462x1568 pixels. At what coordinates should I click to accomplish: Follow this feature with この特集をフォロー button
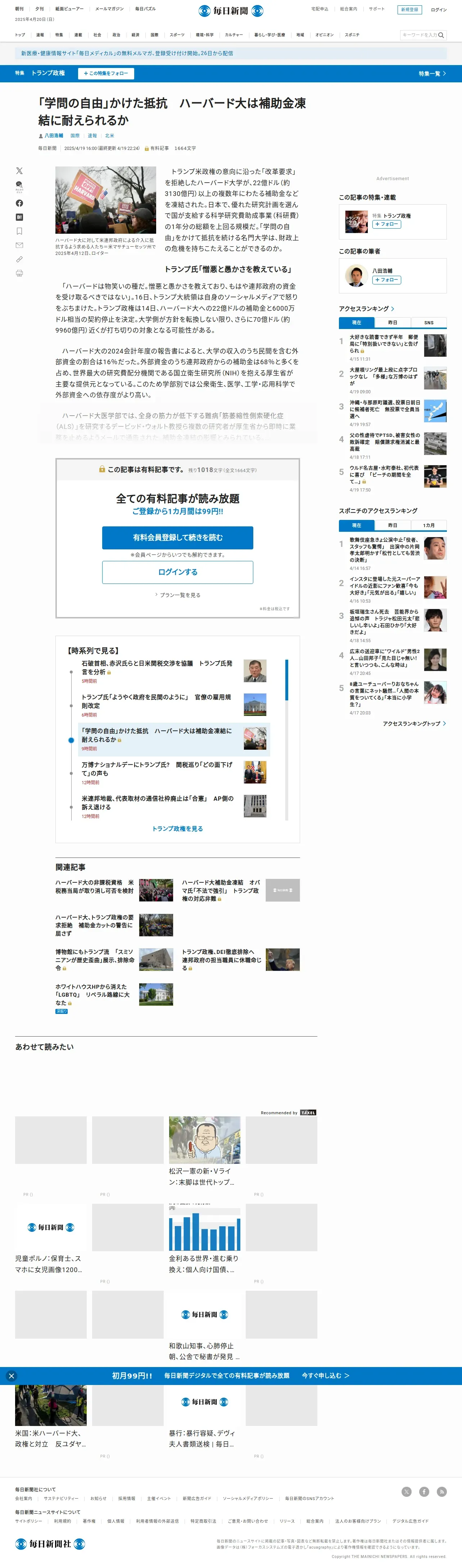[x=106, y=74]
